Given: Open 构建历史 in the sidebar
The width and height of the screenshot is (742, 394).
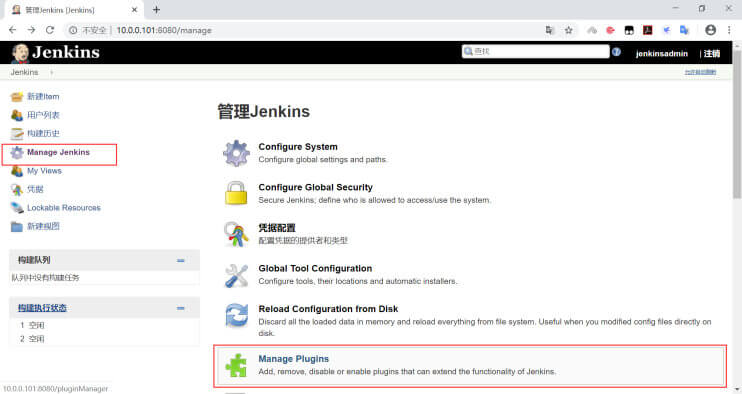Looking at the screenshot, I should tap(43, 133).
